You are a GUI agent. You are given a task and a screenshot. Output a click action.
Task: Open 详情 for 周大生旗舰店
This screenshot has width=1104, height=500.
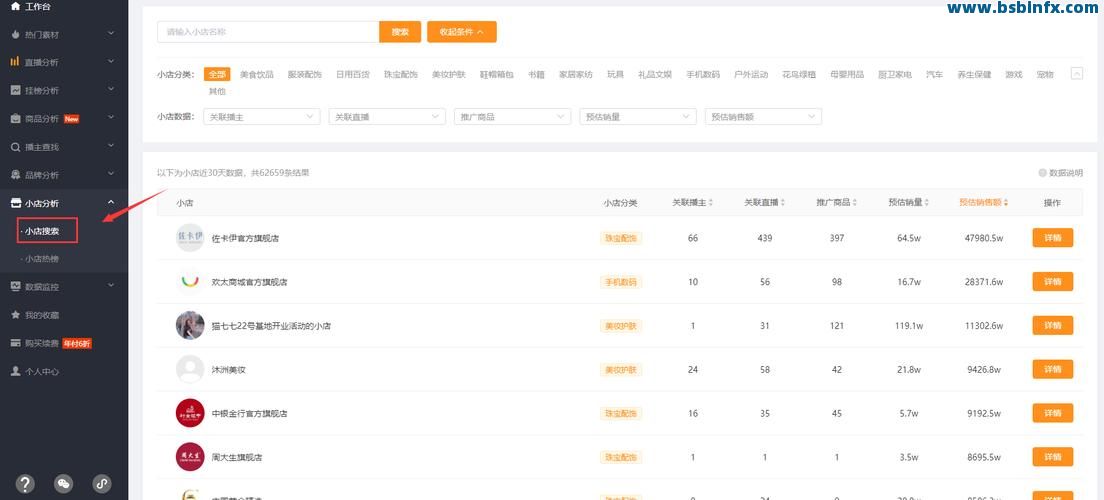pyautogui.click(x=1053, y=456)
